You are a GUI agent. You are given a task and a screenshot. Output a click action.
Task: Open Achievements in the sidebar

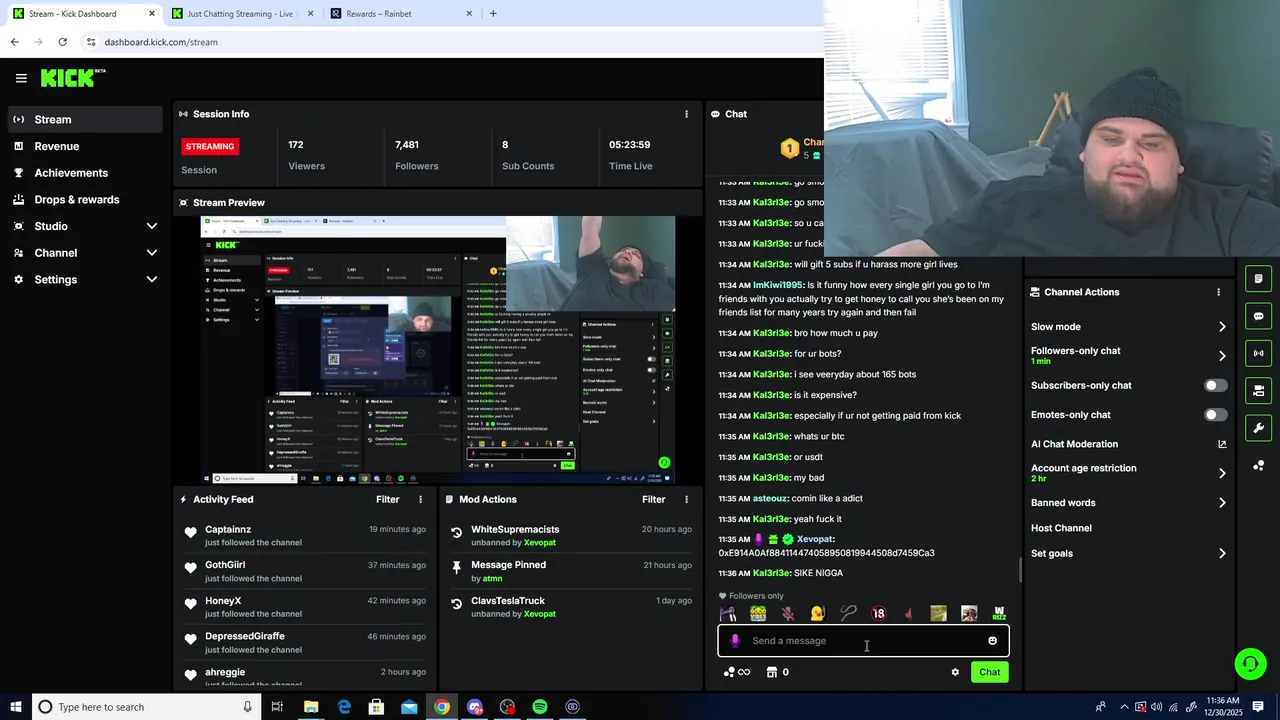(x=84, y=173)
